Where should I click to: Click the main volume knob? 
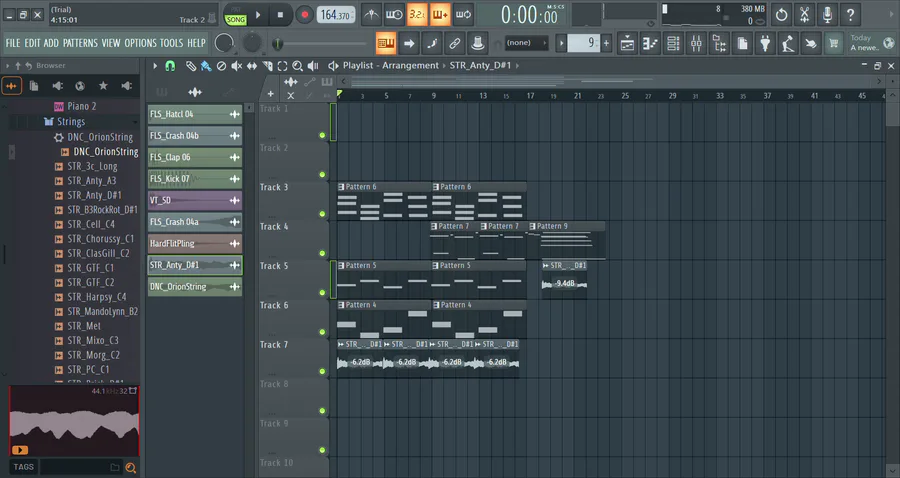(224, 43)
